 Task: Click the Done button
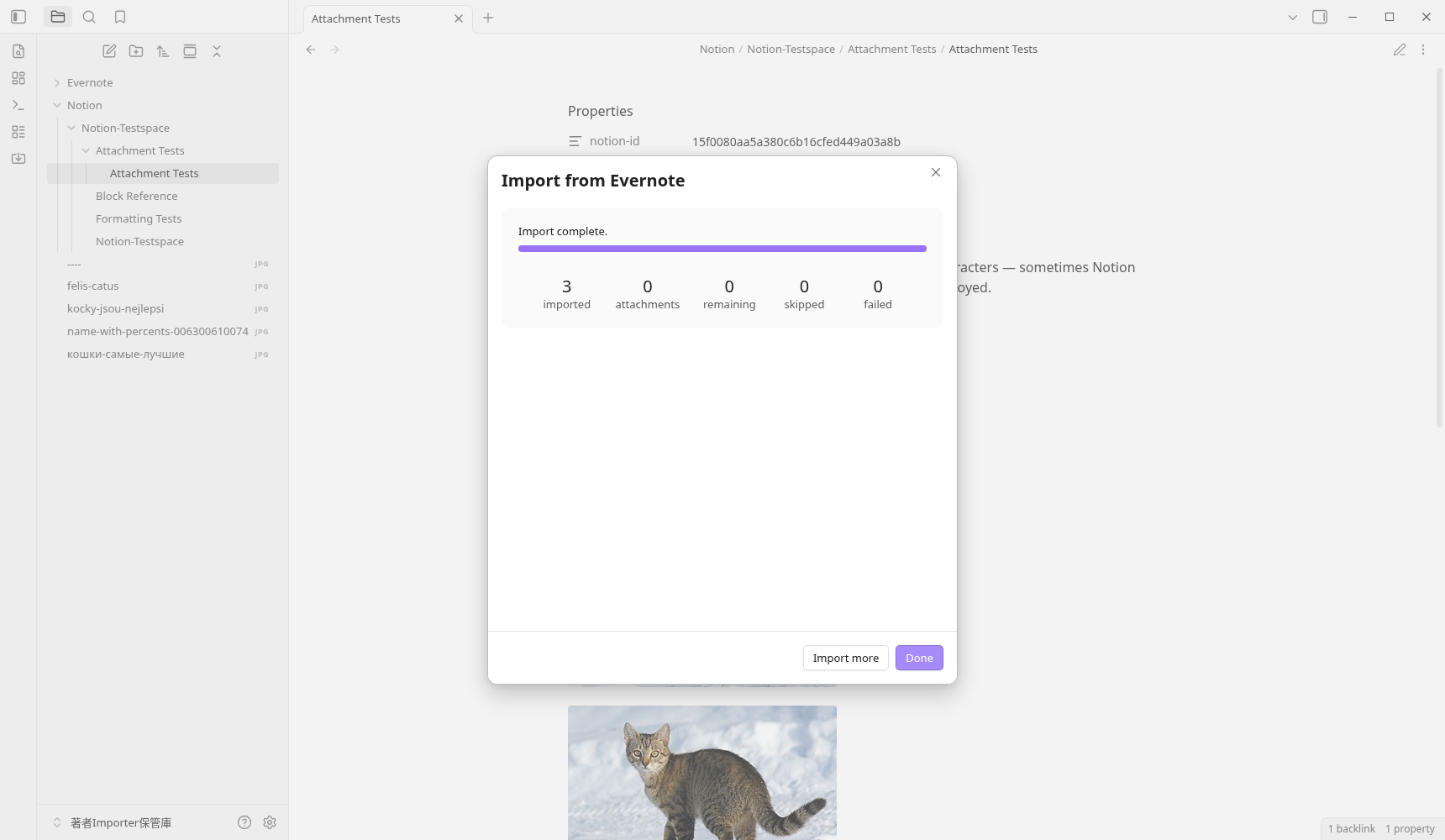tap(919, 658)
